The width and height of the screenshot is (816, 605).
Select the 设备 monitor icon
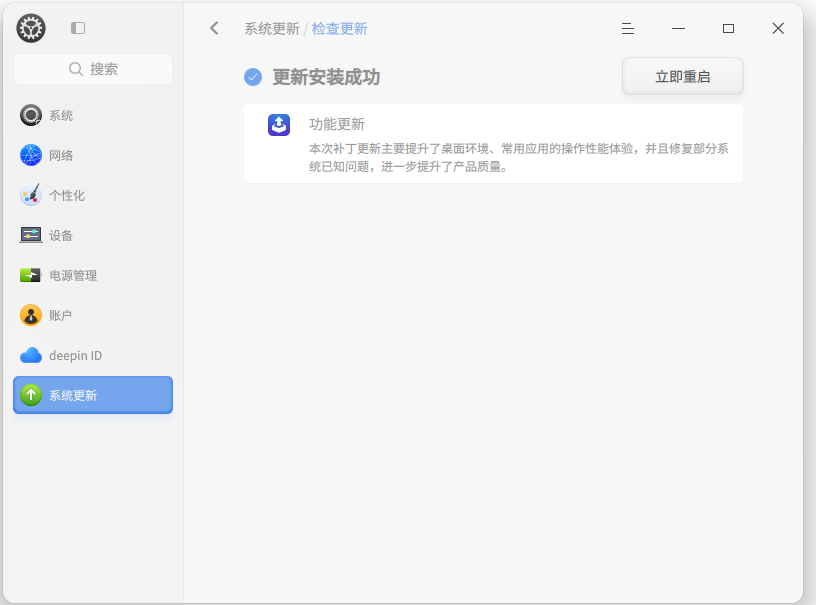tap(31, 235)
